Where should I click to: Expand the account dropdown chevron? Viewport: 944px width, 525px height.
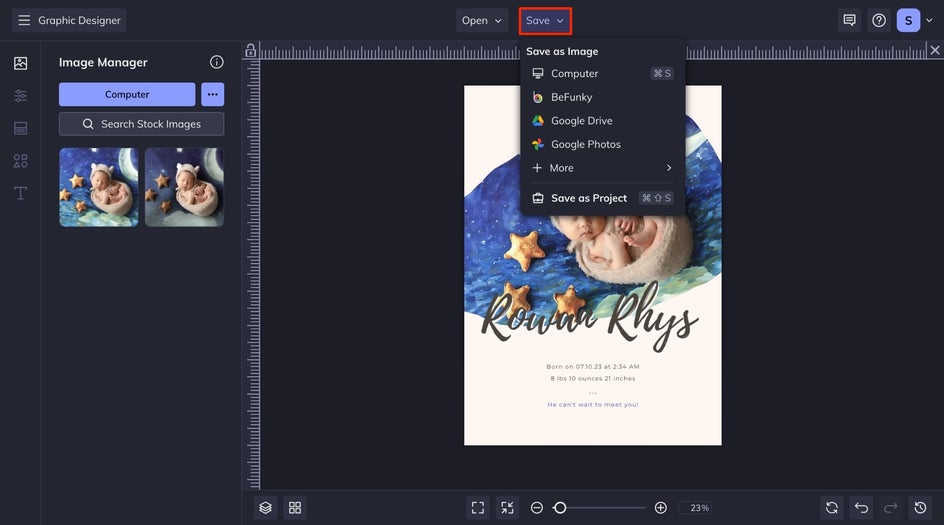tap(929, 20)
